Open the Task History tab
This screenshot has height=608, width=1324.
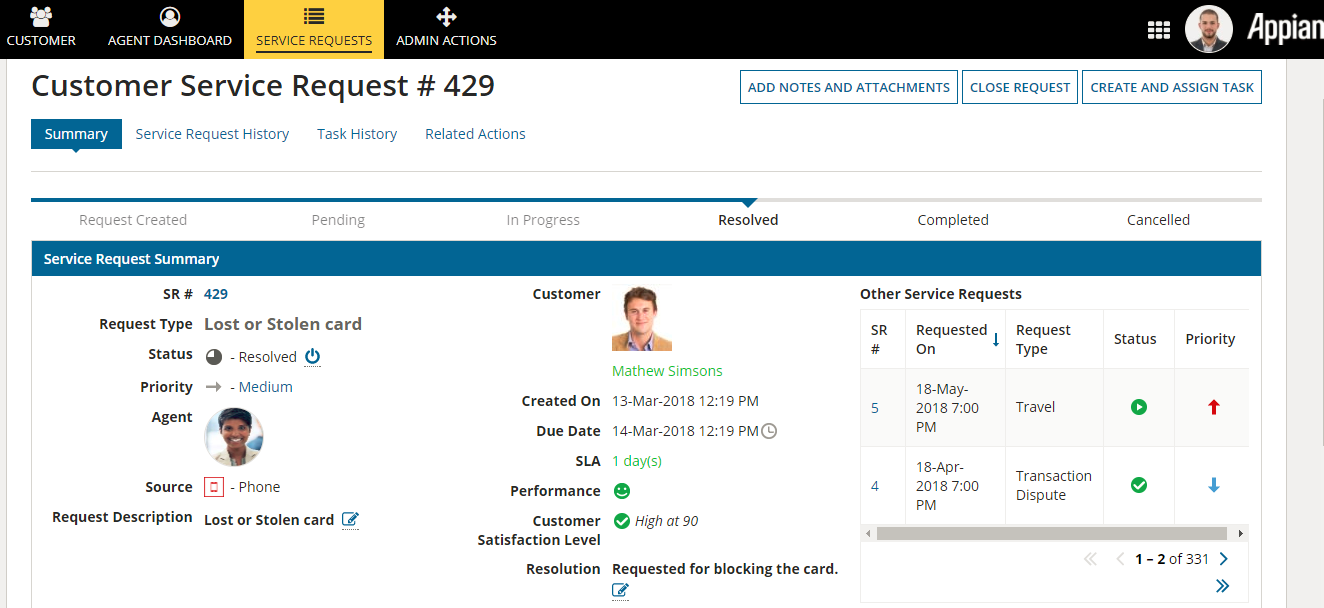357,134
